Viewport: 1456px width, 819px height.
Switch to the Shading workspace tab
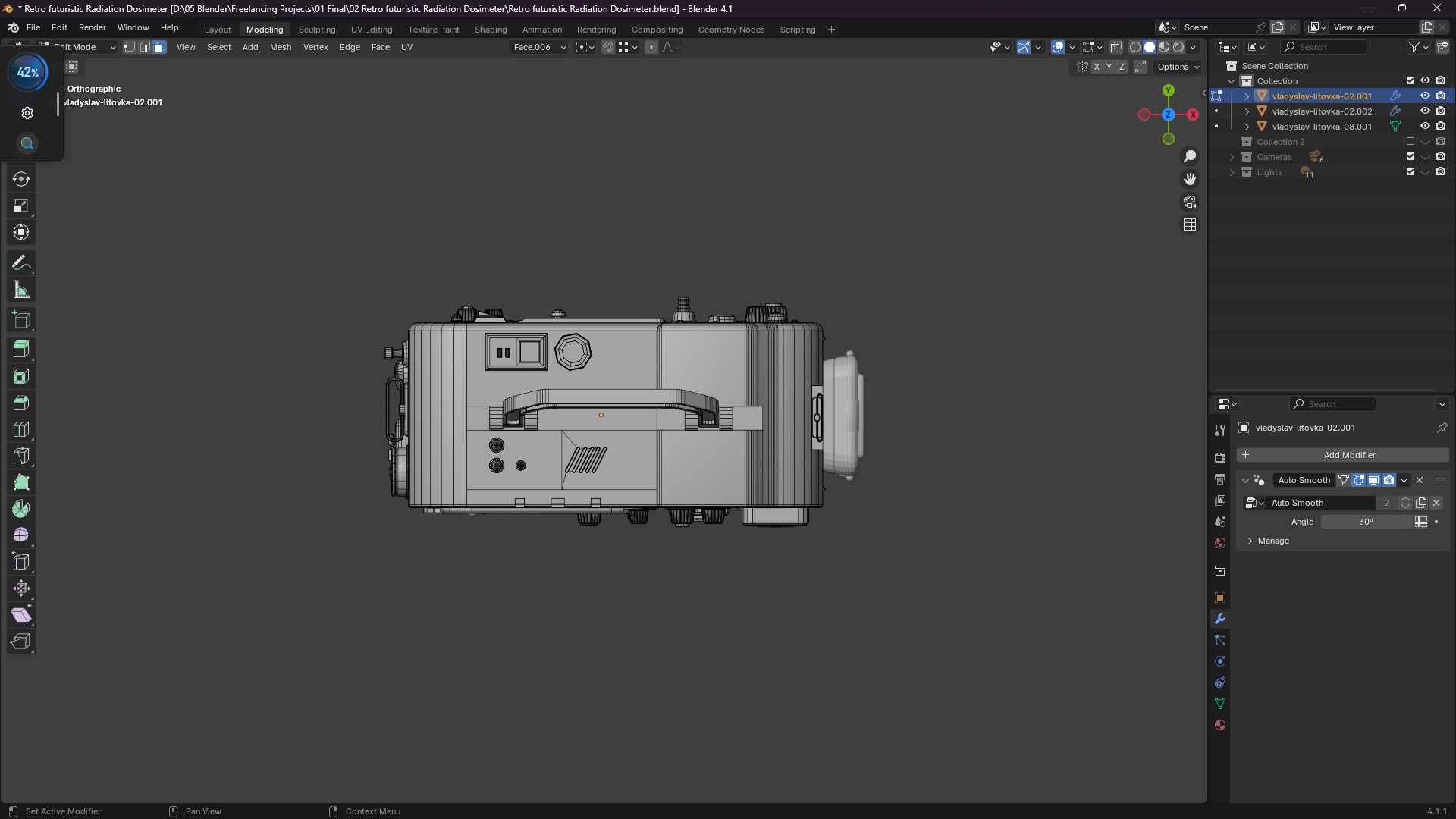pos(491,30)
